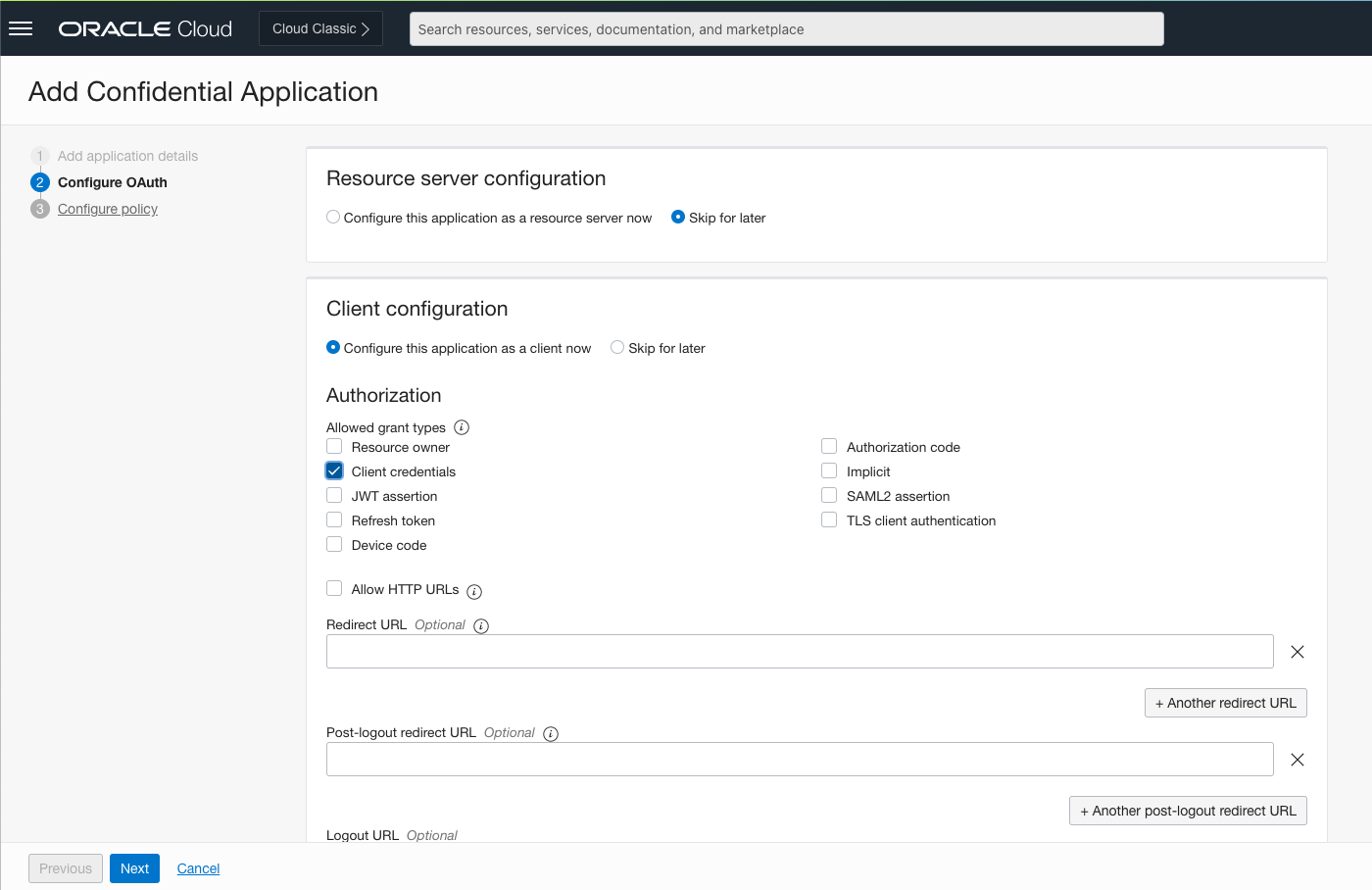
Task: Open the Redirect URL info tooltip
Action: coord(480,625)
